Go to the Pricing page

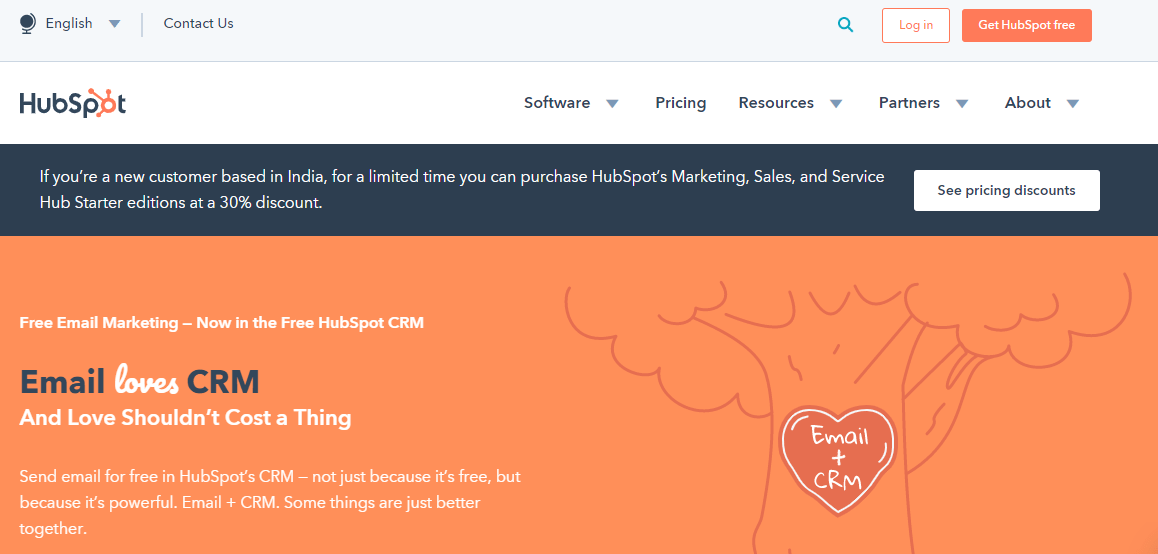(x=681, y=103)
